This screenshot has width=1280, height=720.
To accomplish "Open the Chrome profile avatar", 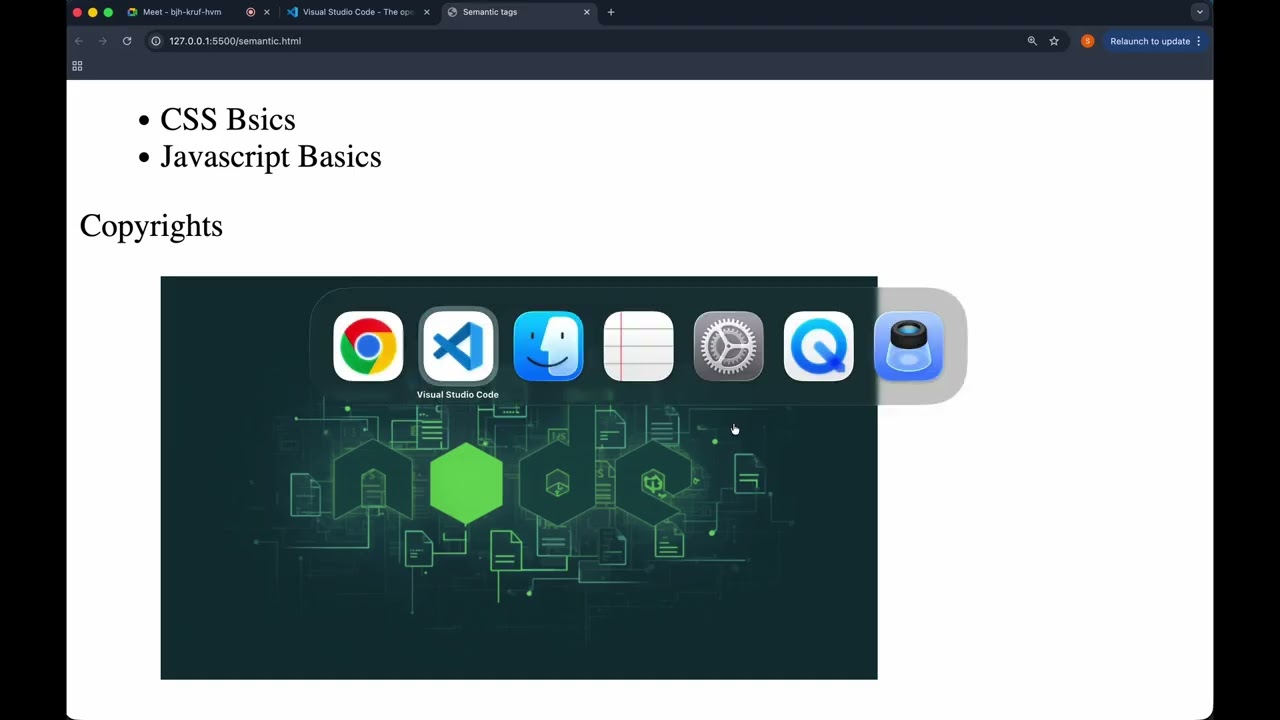I will point(1087,41).
